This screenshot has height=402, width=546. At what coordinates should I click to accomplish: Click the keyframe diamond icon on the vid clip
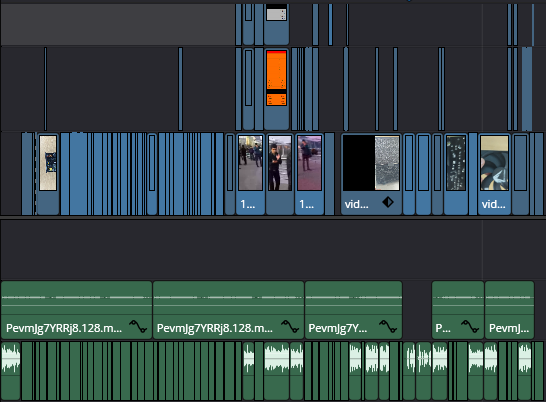[388, 202]
